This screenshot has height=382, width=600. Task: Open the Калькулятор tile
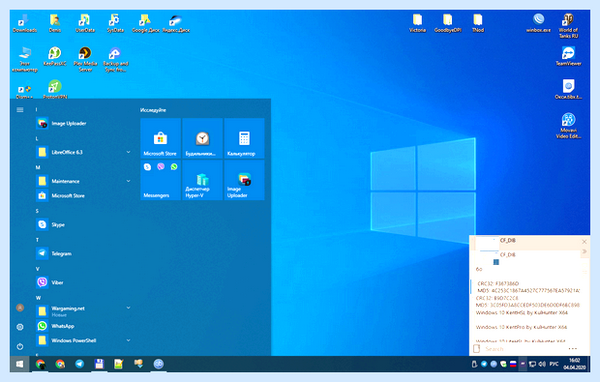tap(244, 138)
